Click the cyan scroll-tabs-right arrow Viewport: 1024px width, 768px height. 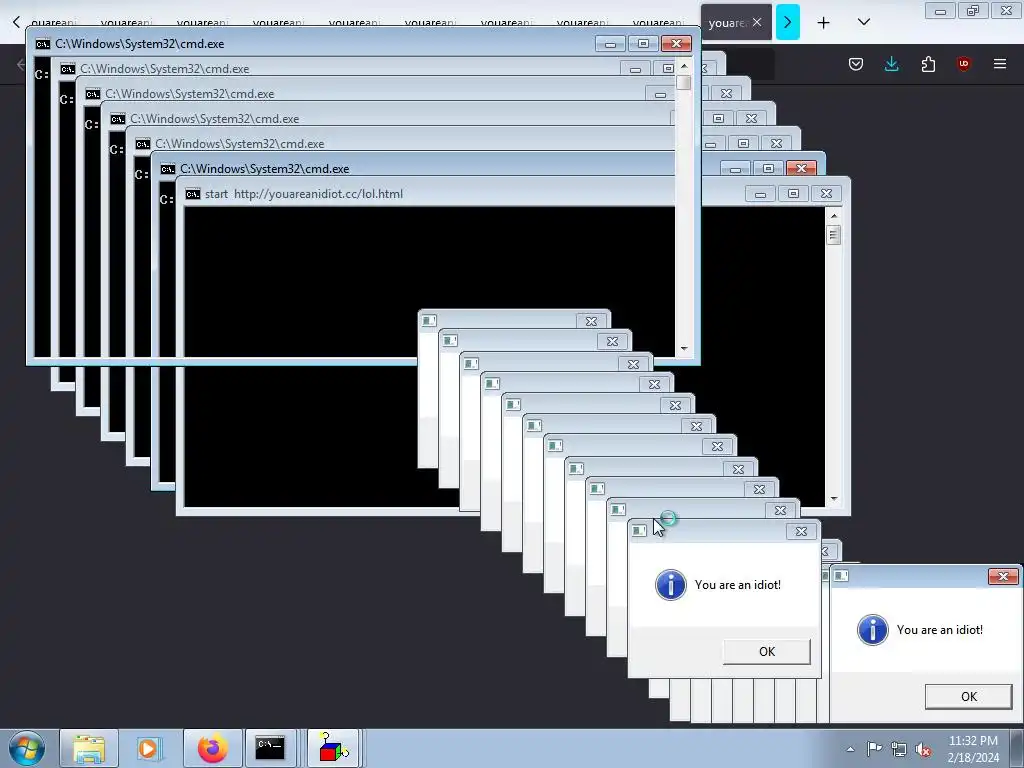click(x=788, y=22)
